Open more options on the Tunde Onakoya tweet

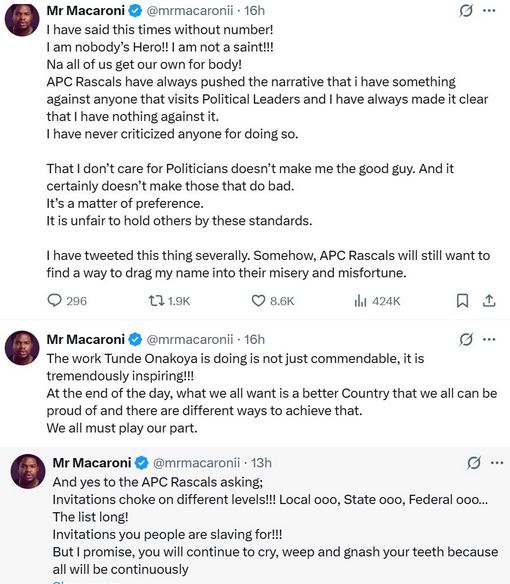pos(489,339)
